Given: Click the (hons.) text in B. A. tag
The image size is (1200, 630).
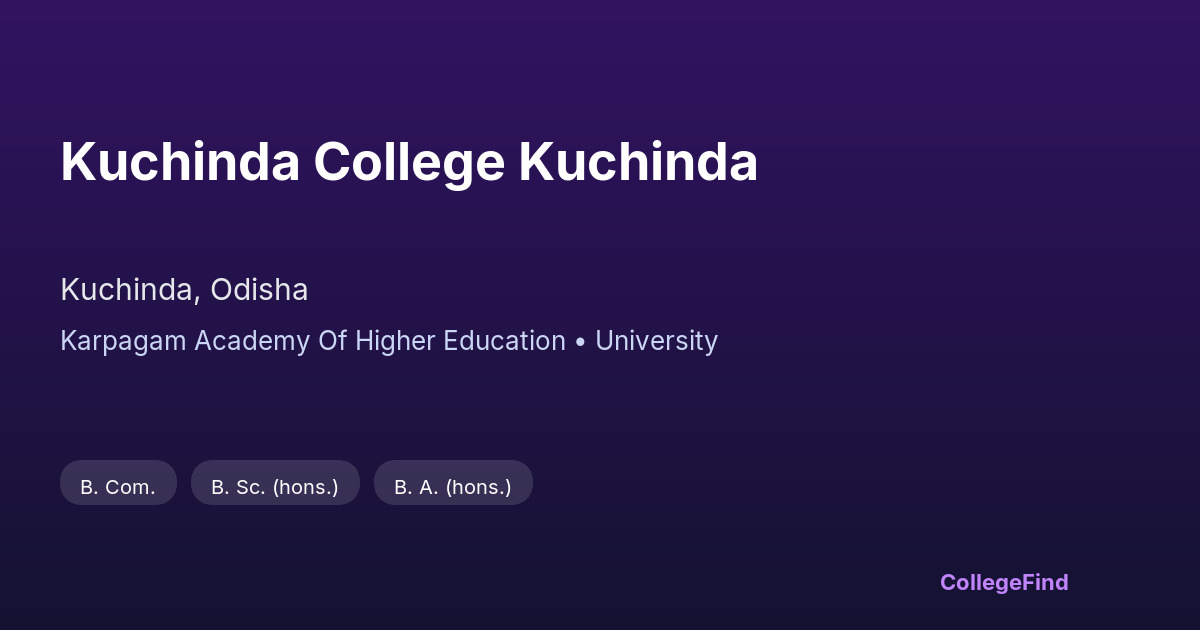Looking at the screenshot, I should [x=478, y=487].
